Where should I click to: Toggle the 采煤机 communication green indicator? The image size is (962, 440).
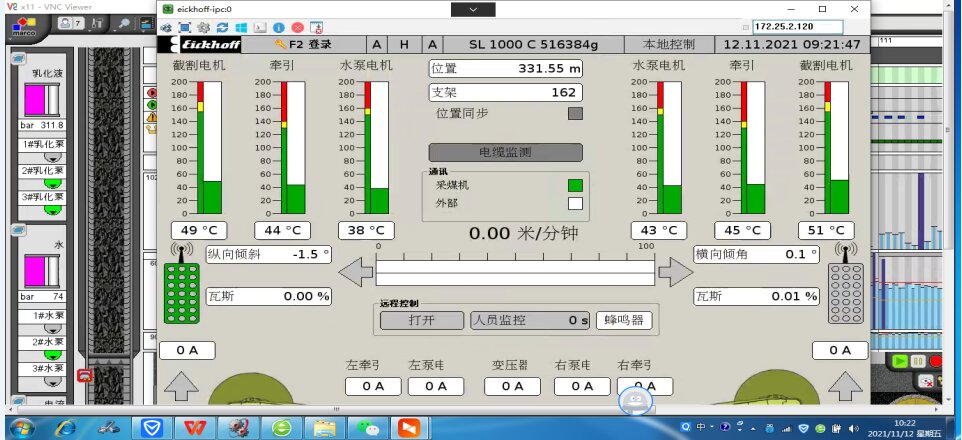tap(575, 185)
